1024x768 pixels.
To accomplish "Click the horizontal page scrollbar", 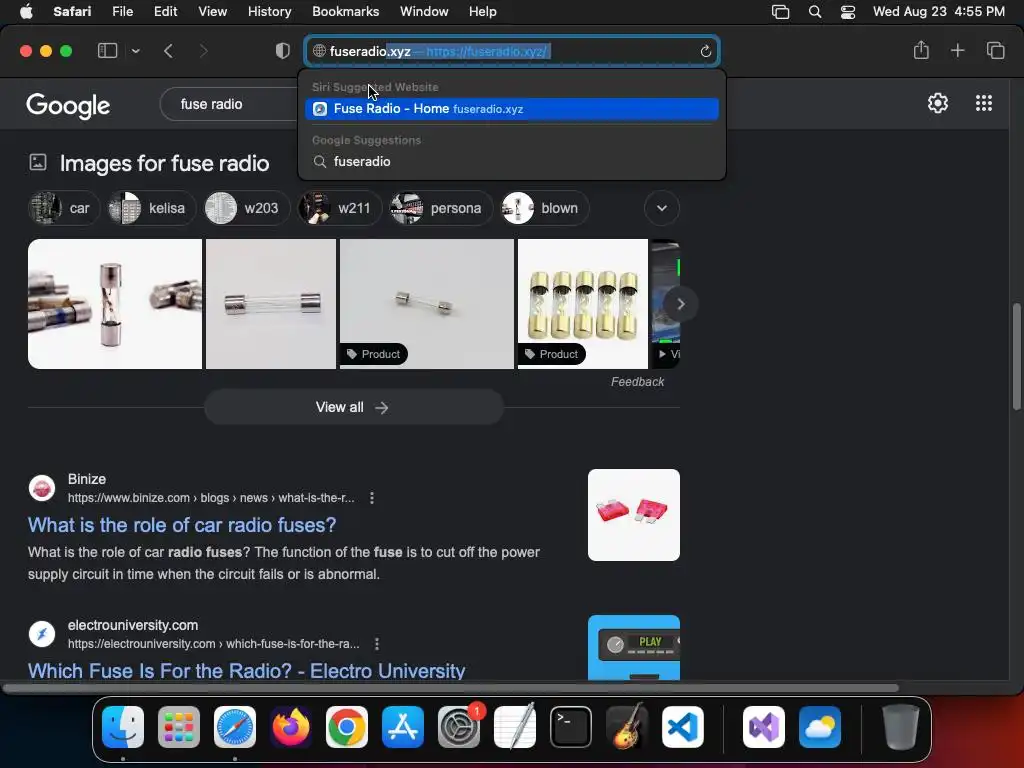I will (x=451, y=688).
